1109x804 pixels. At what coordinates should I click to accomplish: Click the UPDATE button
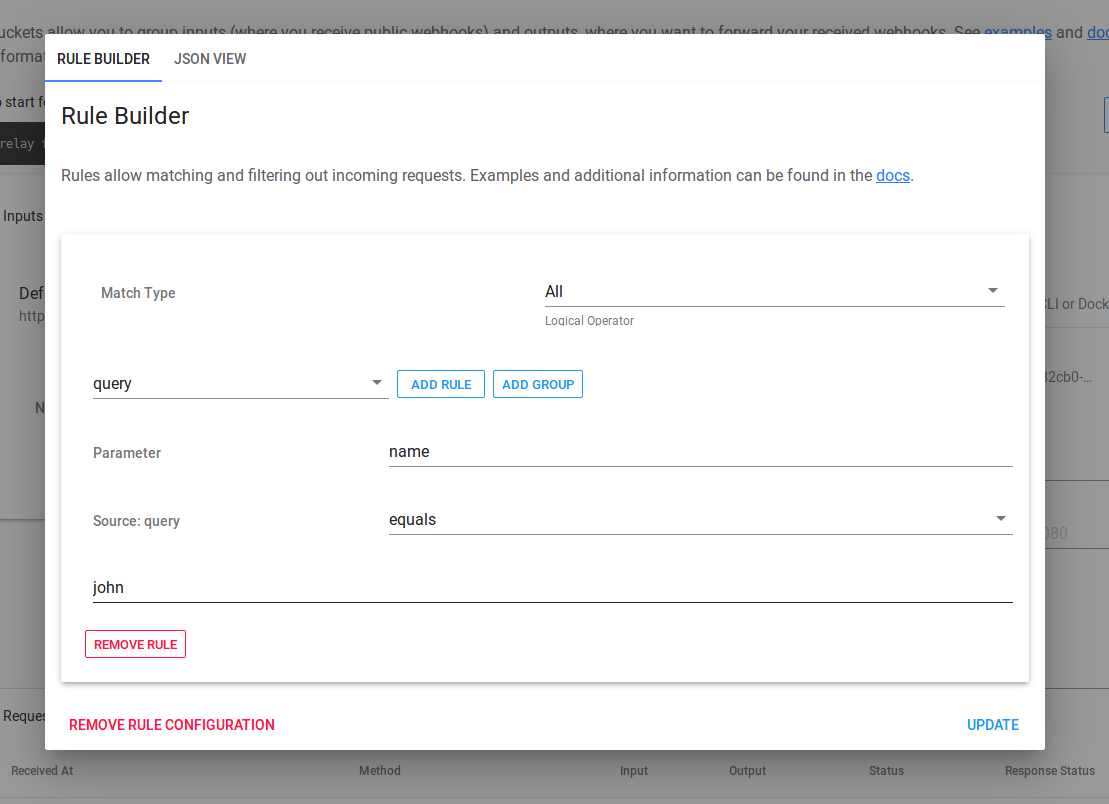pos(992,724)
